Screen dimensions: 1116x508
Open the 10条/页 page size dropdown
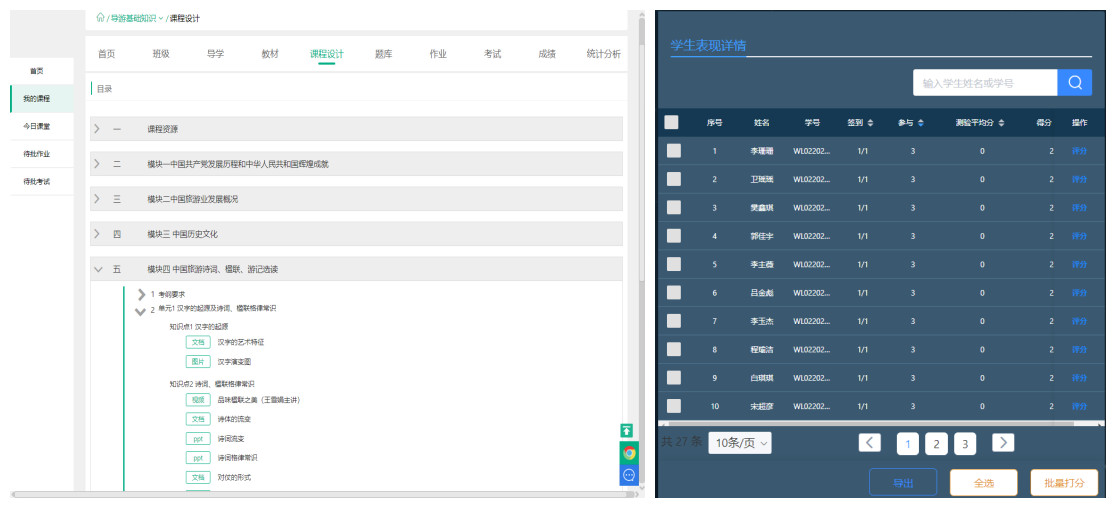[740, 443]
